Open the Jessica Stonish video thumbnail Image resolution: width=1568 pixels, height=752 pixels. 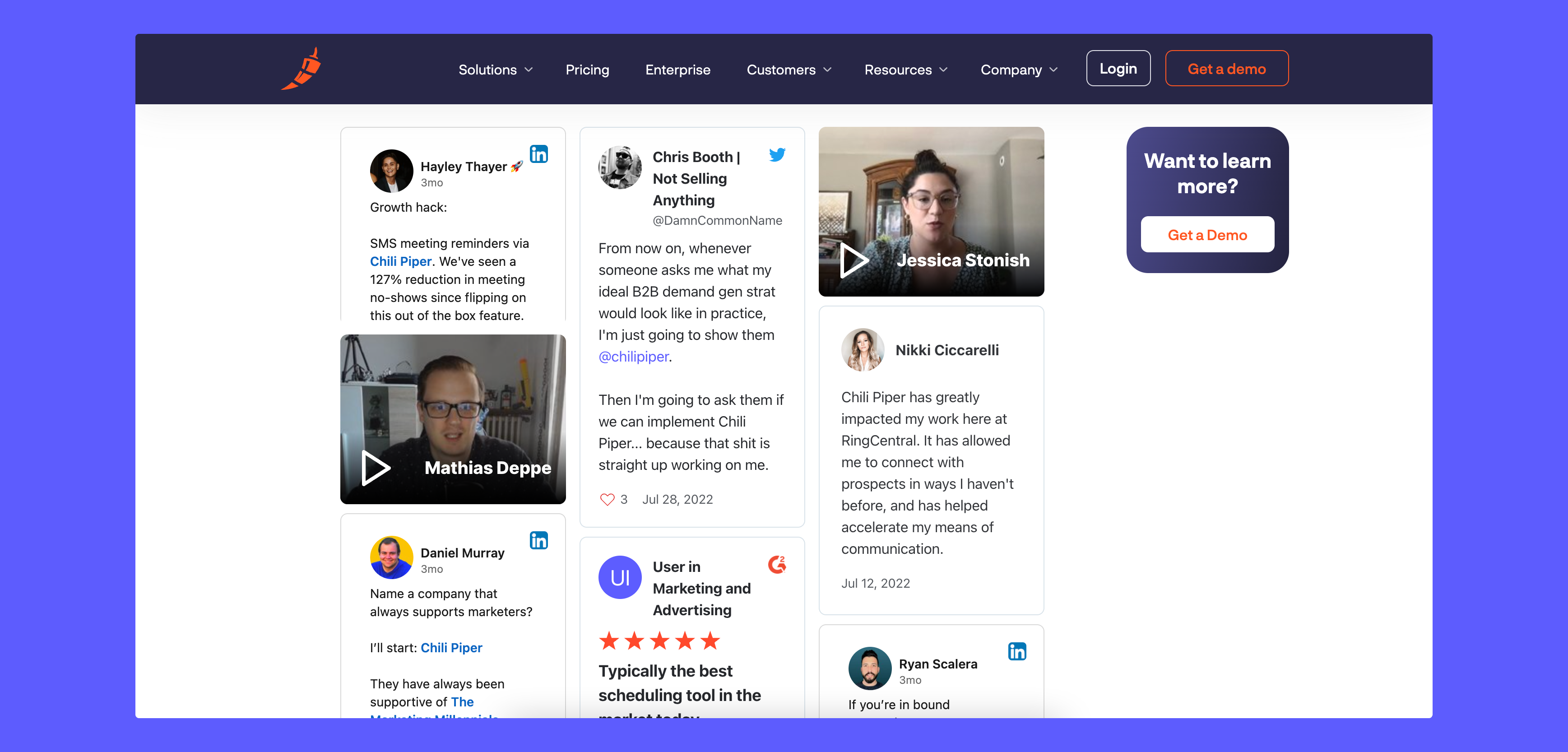coord(931,211)
